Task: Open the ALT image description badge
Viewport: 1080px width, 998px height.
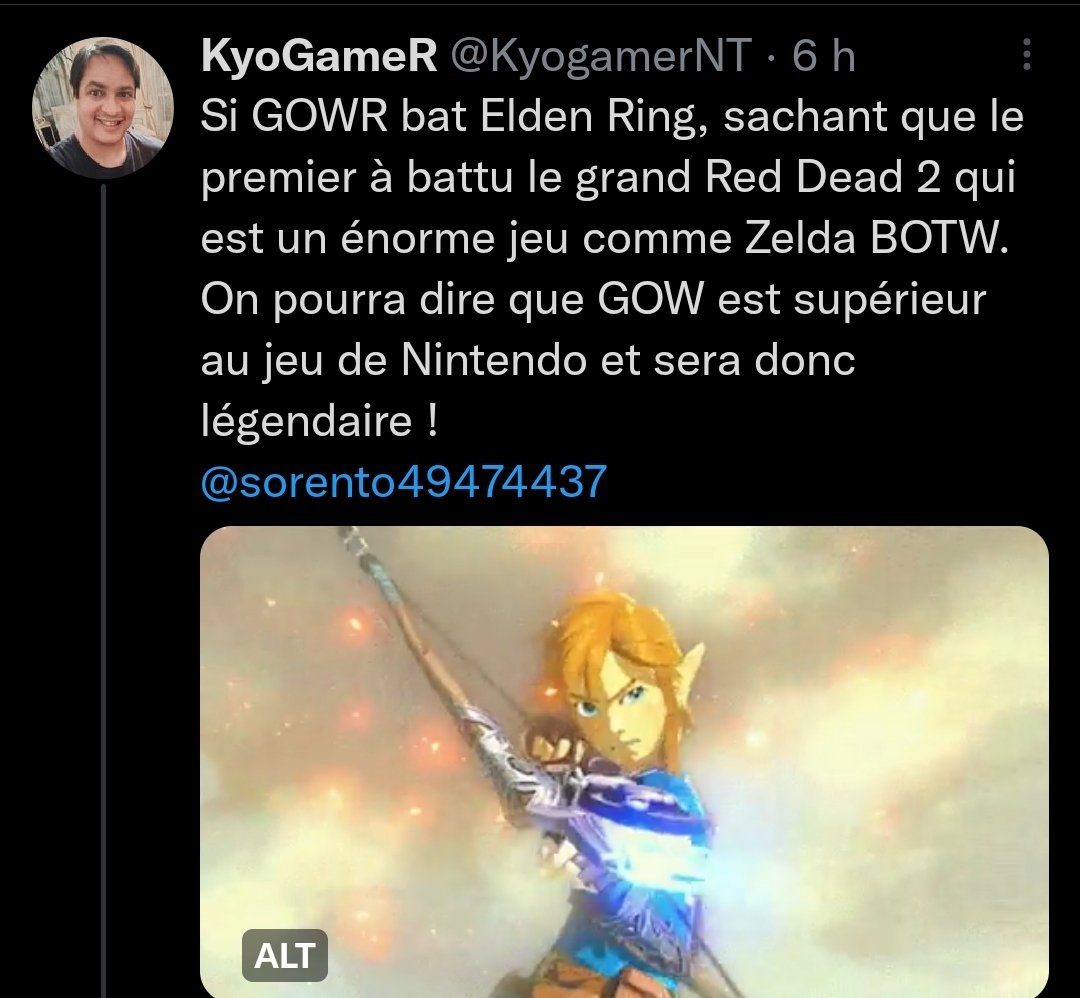Action: coord(284,955)
